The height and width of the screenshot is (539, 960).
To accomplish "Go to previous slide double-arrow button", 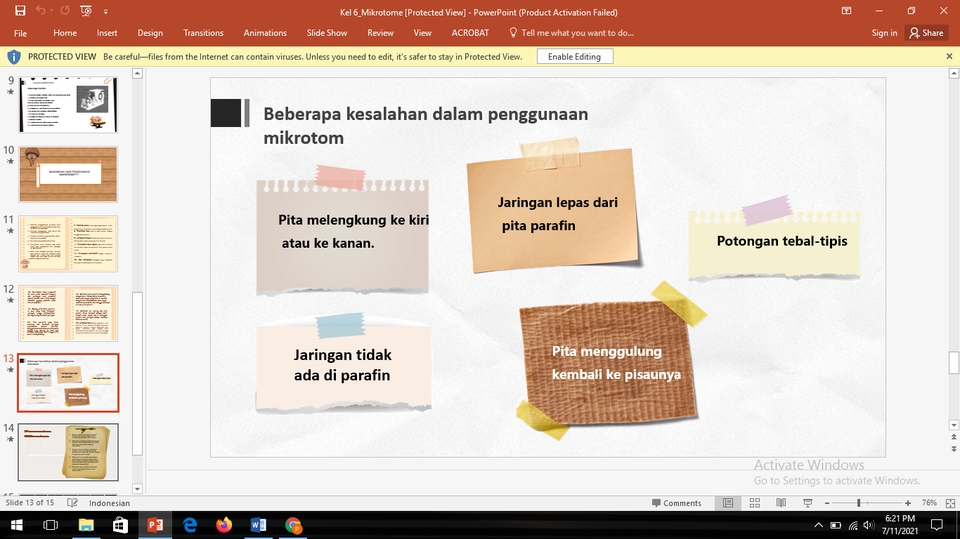I will 953,437.
